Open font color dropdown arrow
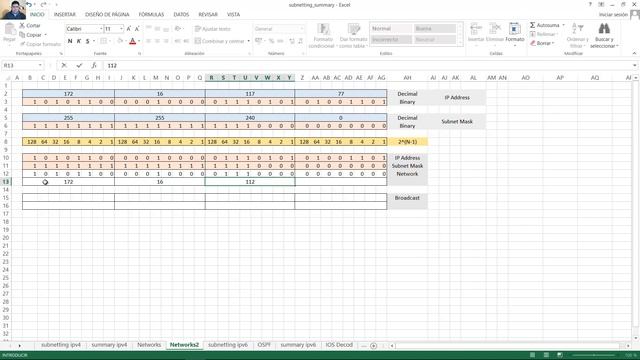Screen dimensions: 640x360 point(139,41)
